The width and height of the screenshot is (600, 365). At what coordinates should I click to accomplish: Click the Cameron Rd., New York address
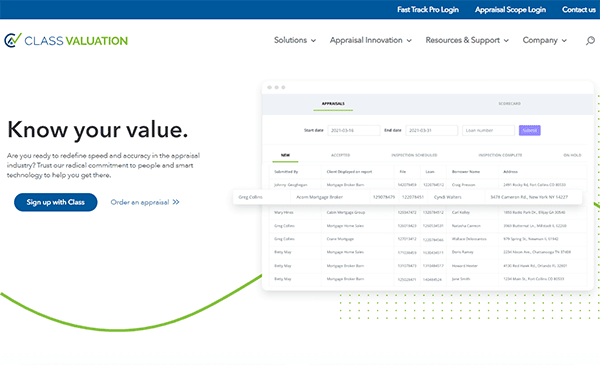(x=529, y=197)
